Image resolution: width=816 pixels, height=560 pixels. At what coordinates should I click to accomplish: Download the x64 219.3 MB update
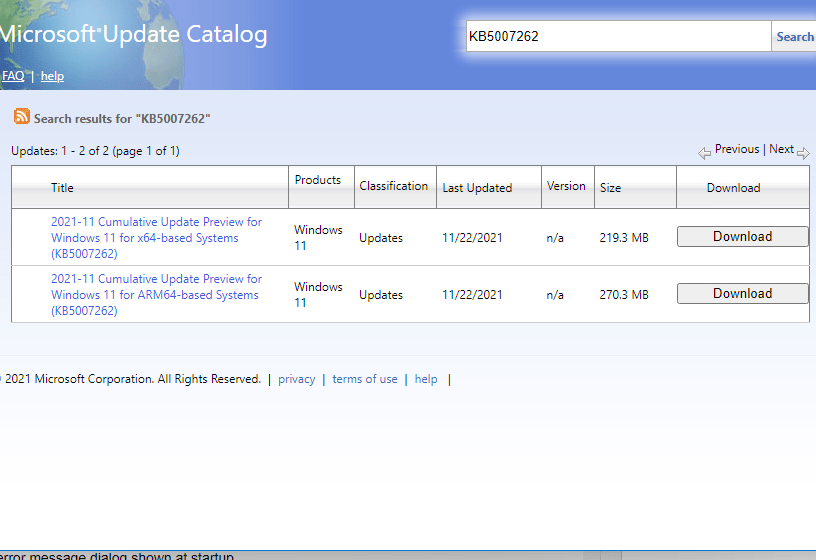pyautogui.click(x=743, y=236)
